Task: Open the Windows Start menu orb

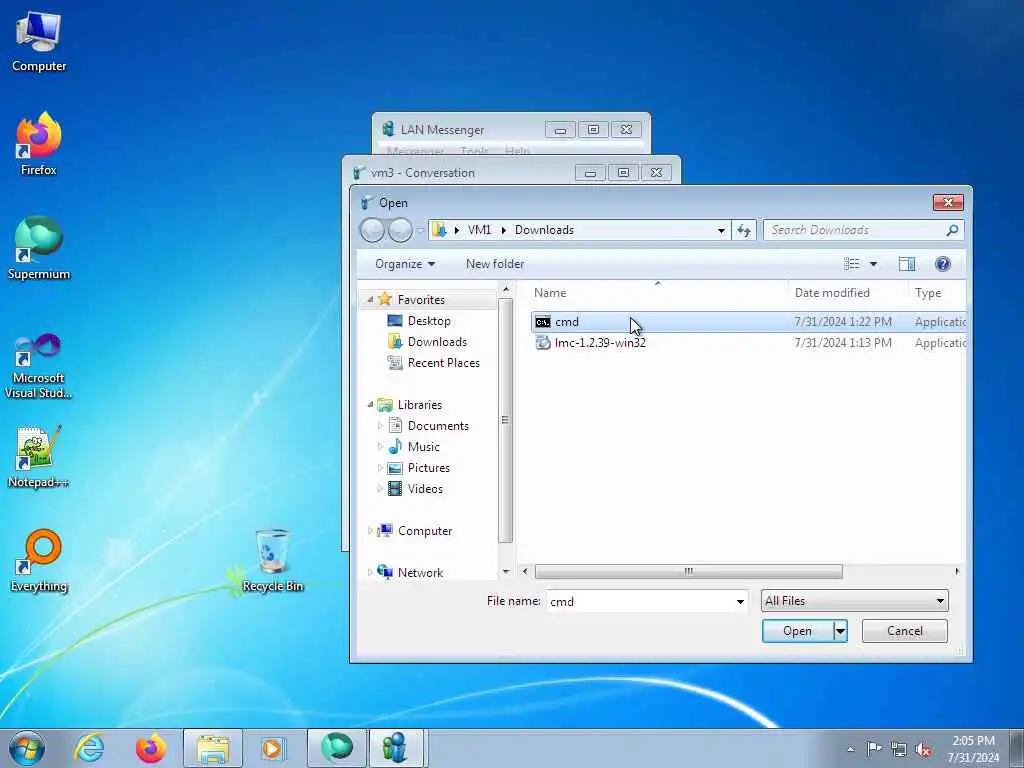Action: click(x=27, y=748)
